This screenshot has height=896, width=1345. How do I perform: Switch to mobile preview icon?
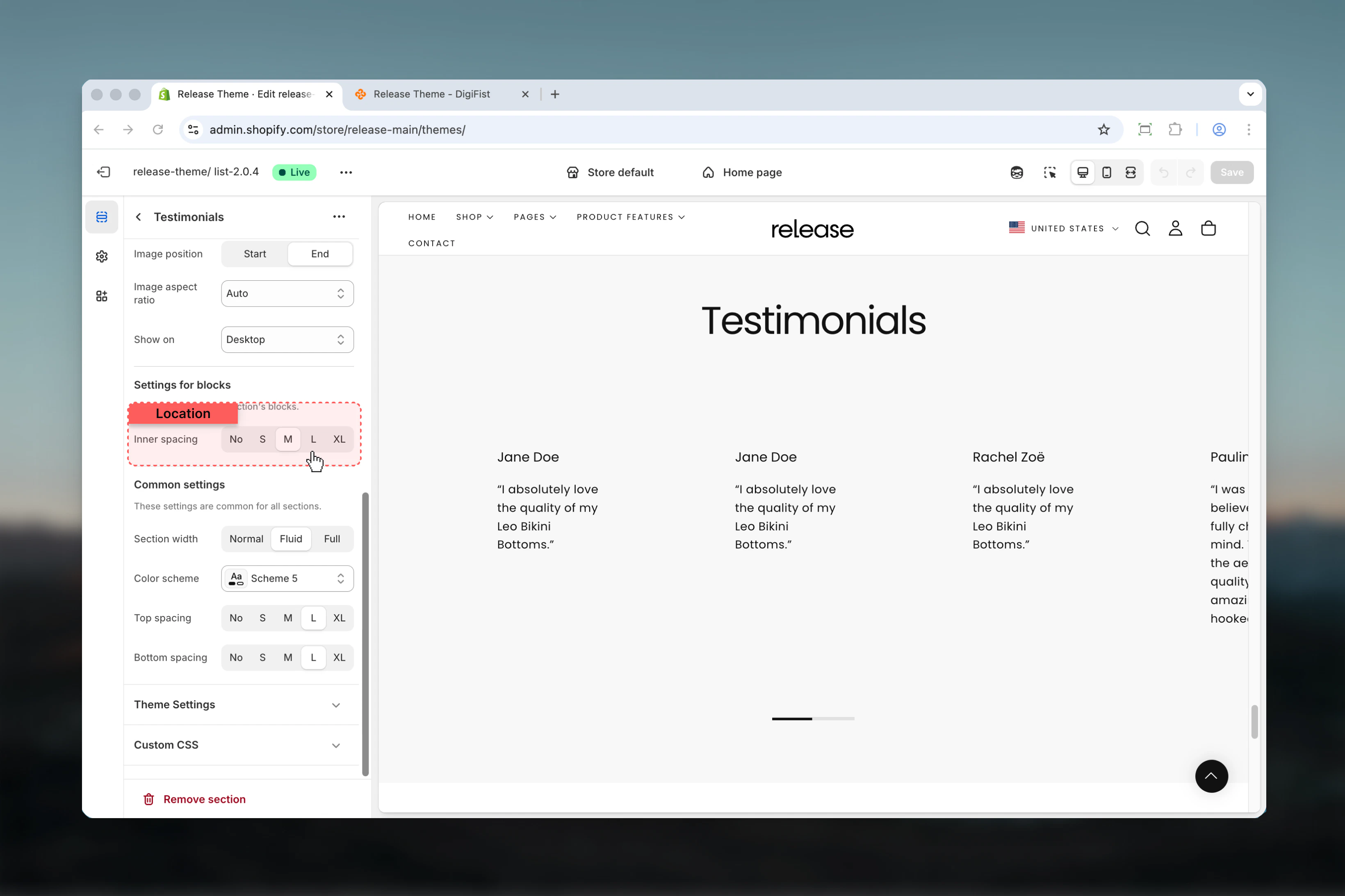pos(1107,173)
